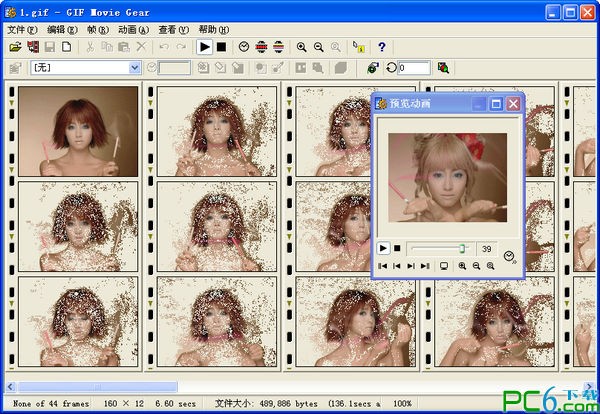600x414 pixels.
Task: Click the undo arrow icon
Action: pyautogui.click(x=164, y=47)
